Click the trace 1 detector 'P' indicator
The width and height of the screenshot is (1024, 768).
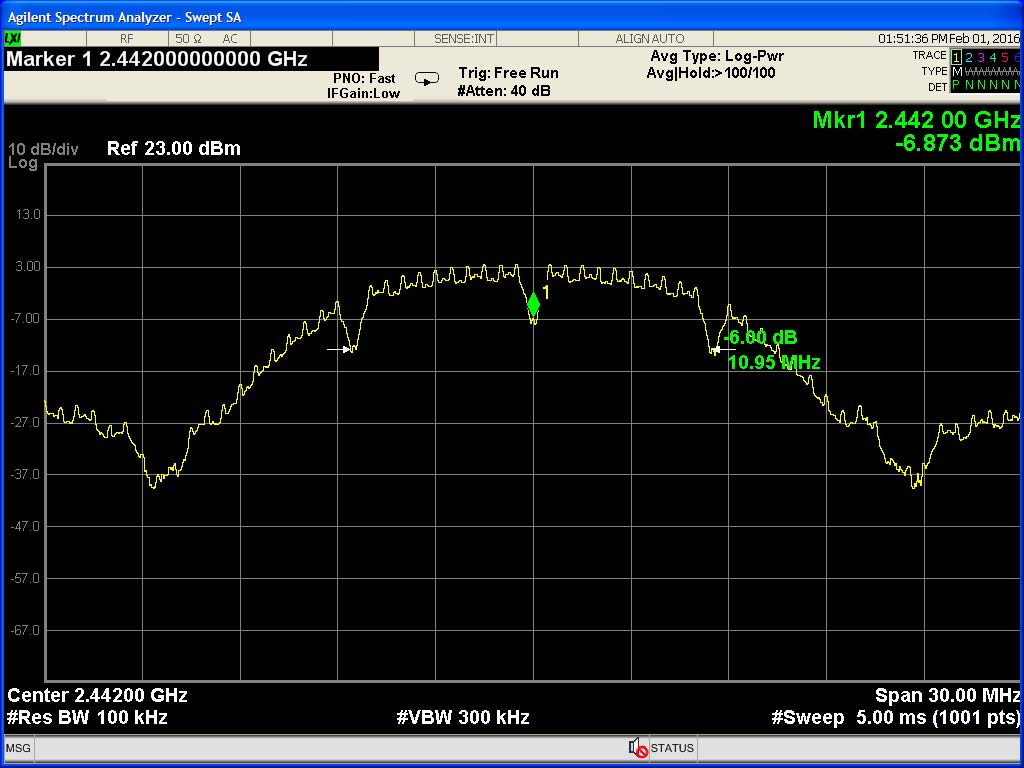tap(956, 86)
